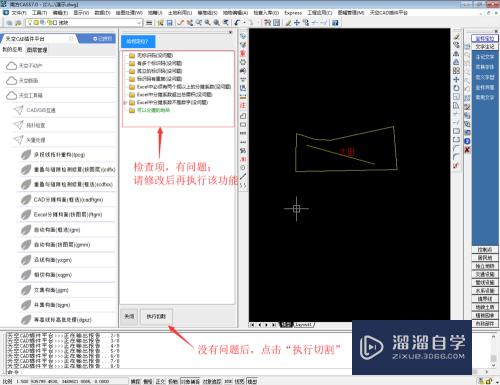Click the 执行切割 button
Image resolution: width=500 pixels, height=385 pixels.
click(x=156, y=316)
